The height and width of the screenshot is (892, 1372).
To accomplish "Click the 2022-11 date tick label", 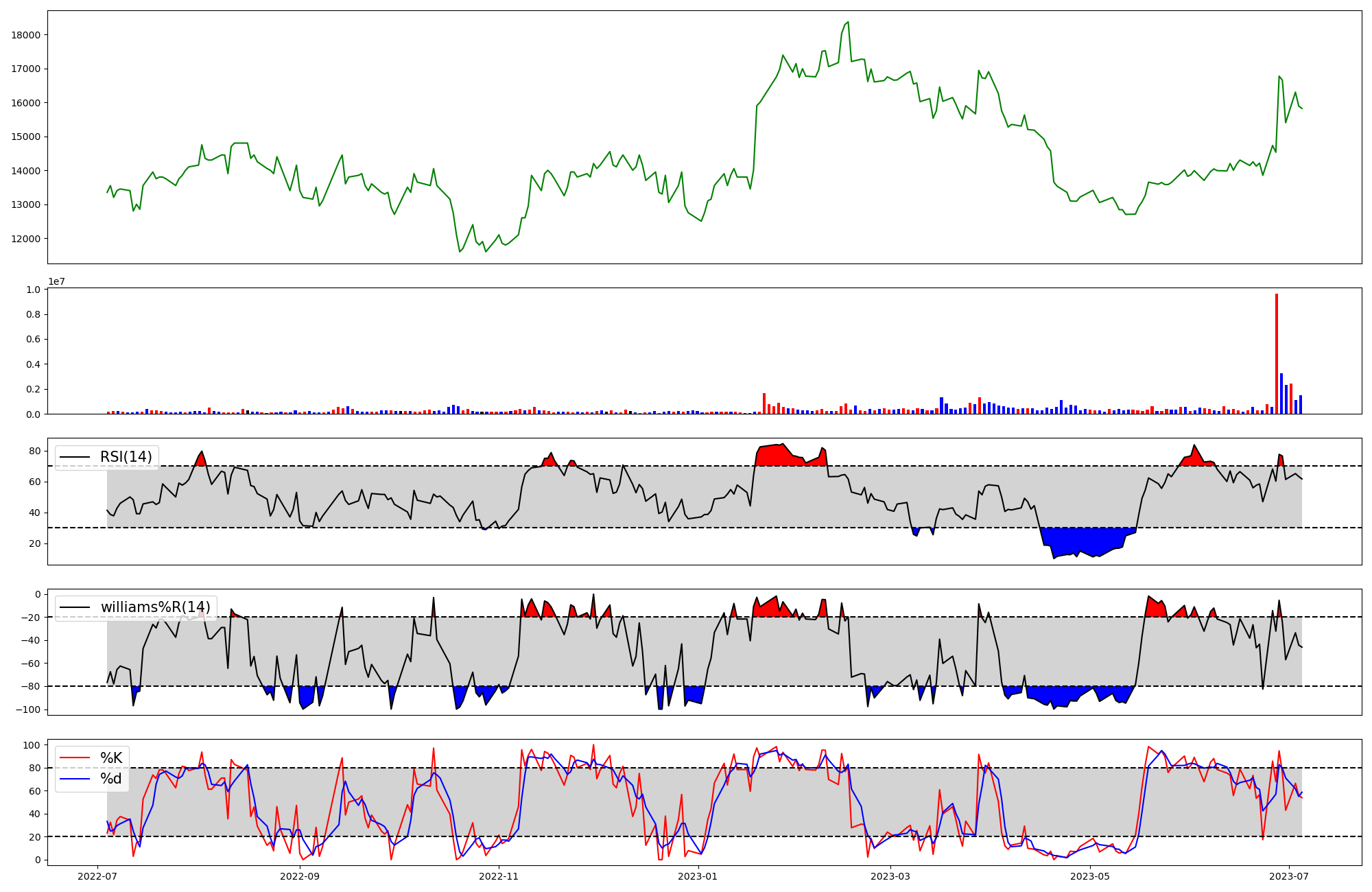I will [x=499, y=876].
